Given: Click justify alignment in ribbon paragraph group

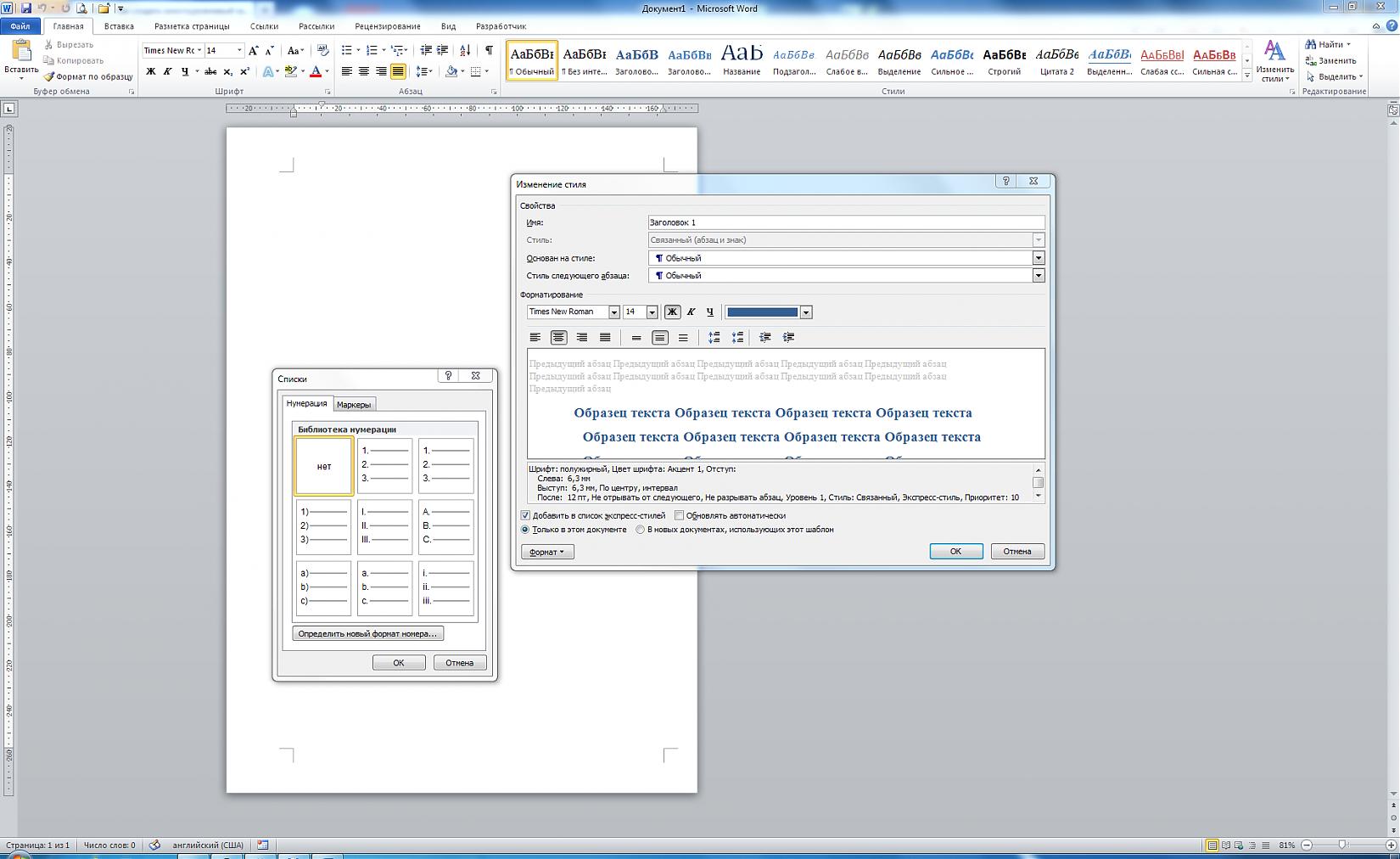Looking at the screenshot, I should [398, 71].
